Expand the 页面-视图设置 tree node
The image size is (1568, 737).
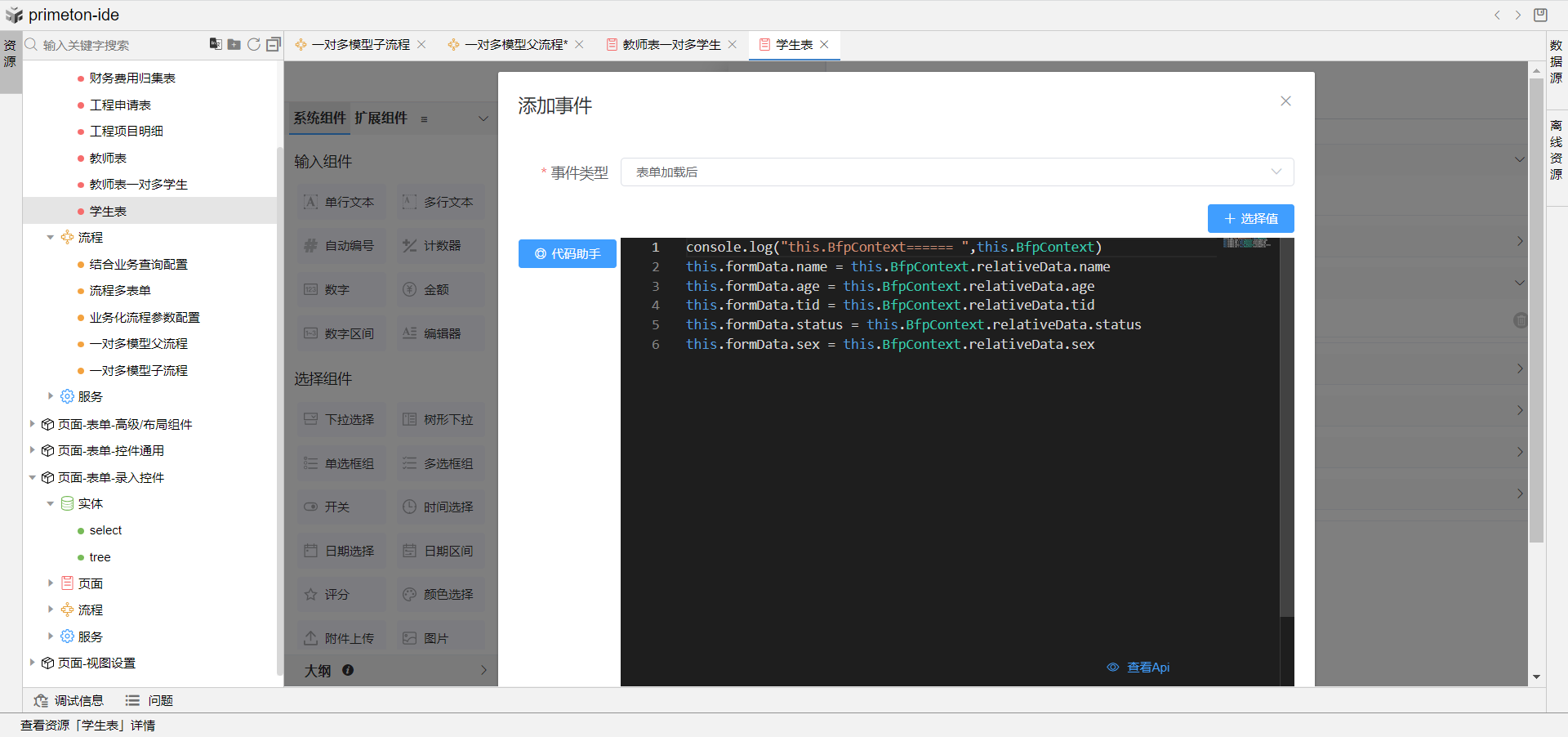(x=32, y=663)
